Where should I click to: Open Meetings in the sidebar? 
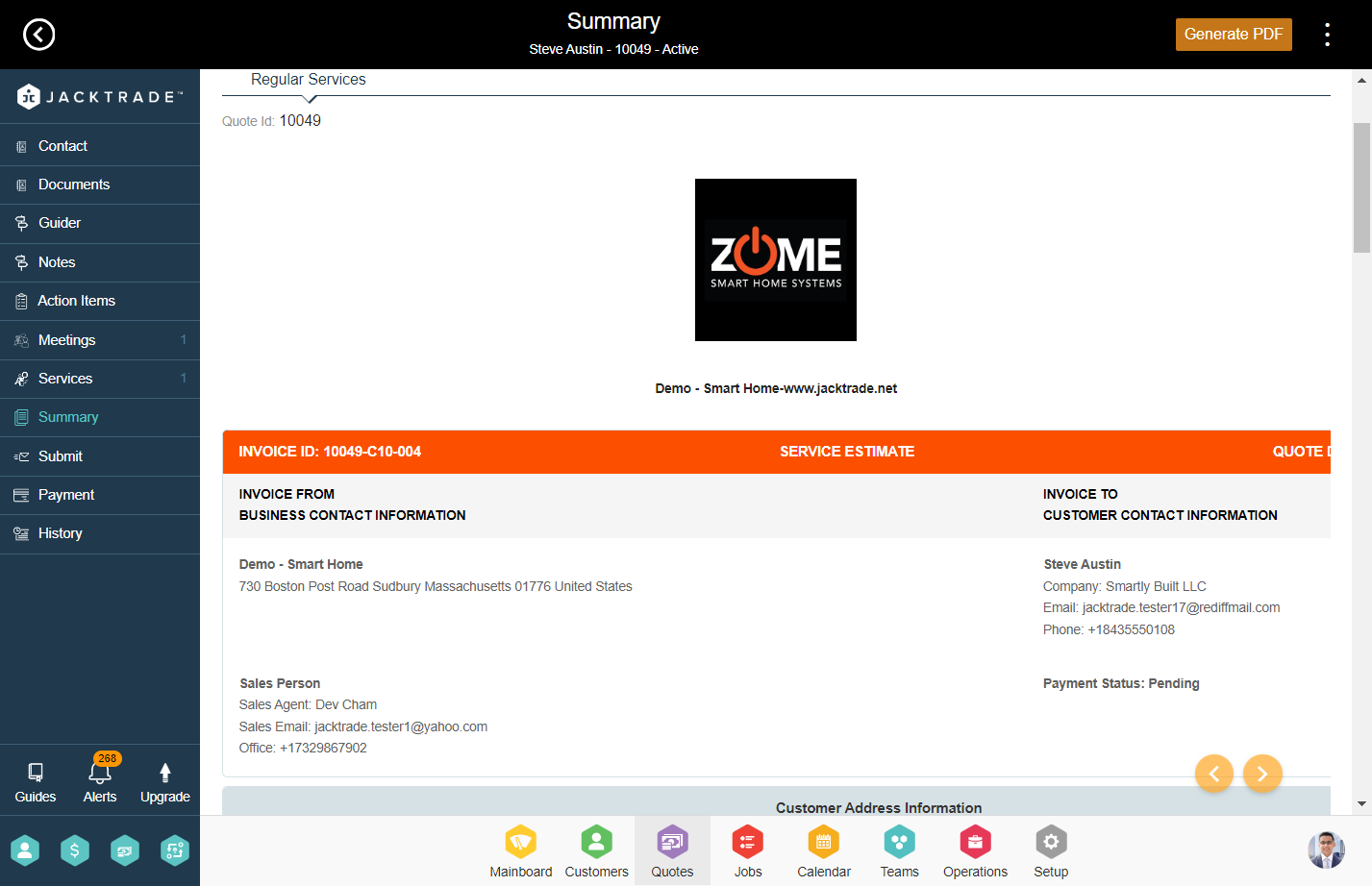pyautogui.click(x=100, y=340)
